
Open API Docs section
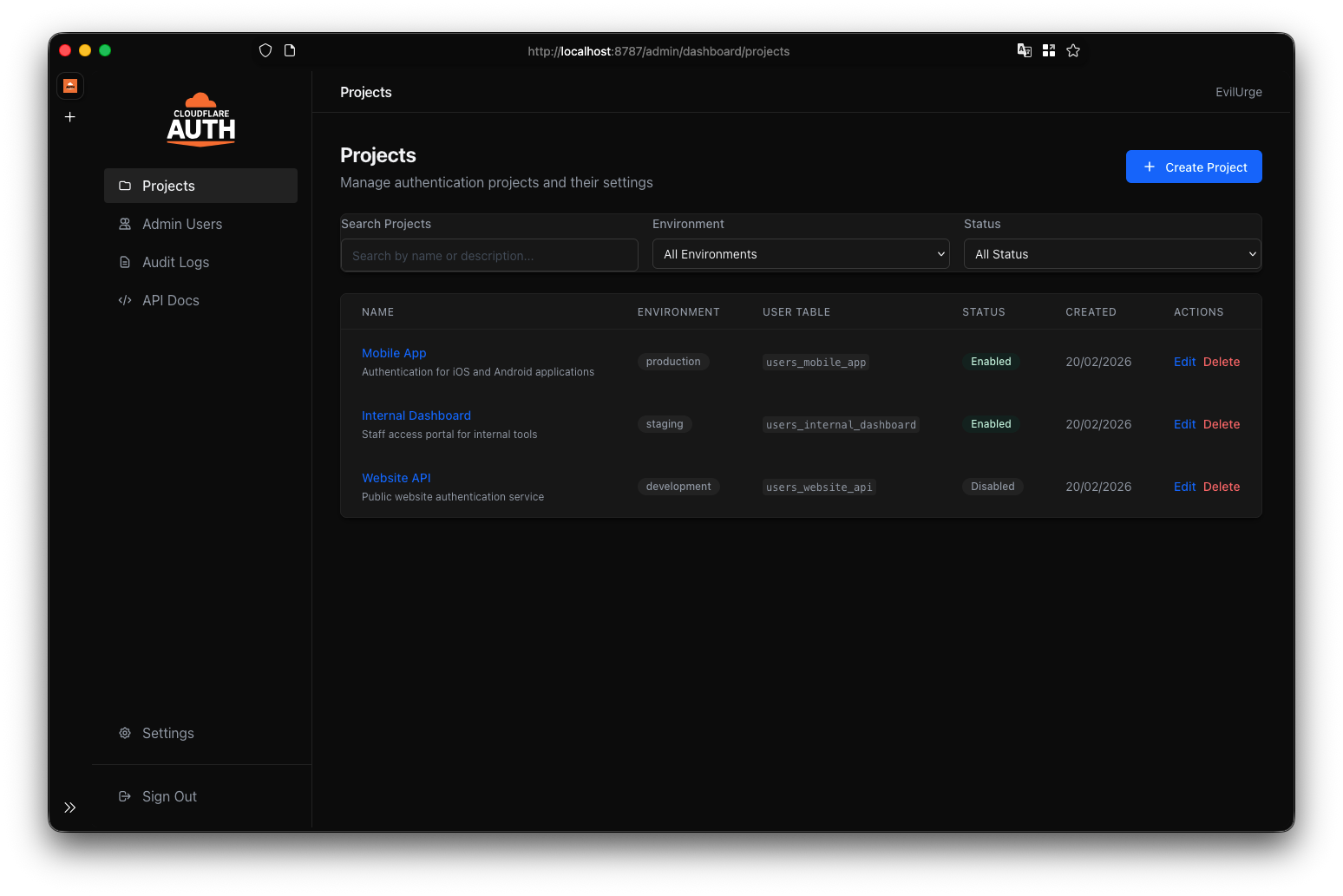pos(200,300)
